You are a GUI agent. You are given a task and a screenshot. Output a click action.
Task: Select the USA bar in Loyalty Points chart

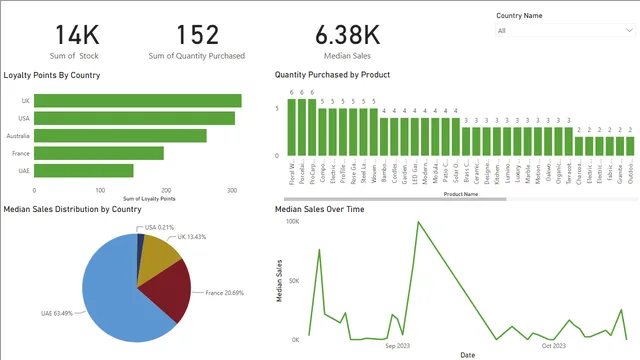click(134, 118)
